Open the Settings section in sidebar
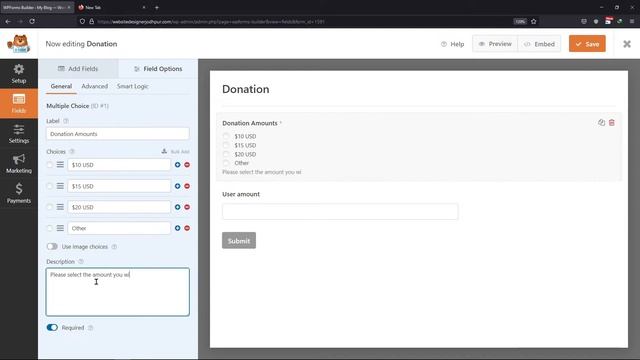The image size is (640, 360). [x=19, y=134]
